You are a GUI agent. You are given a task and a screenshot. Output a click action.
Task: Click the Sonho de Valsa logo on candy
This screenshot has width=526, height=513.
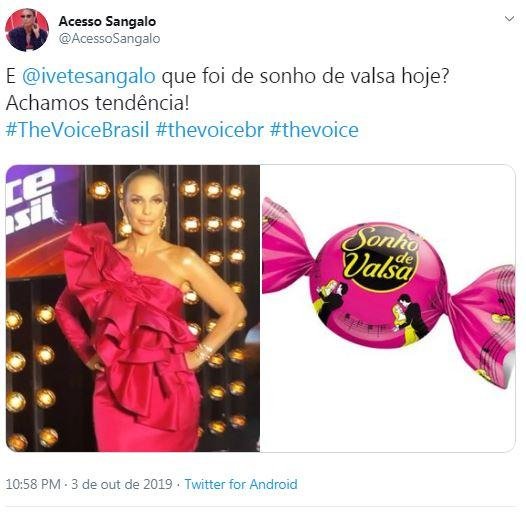379,257
